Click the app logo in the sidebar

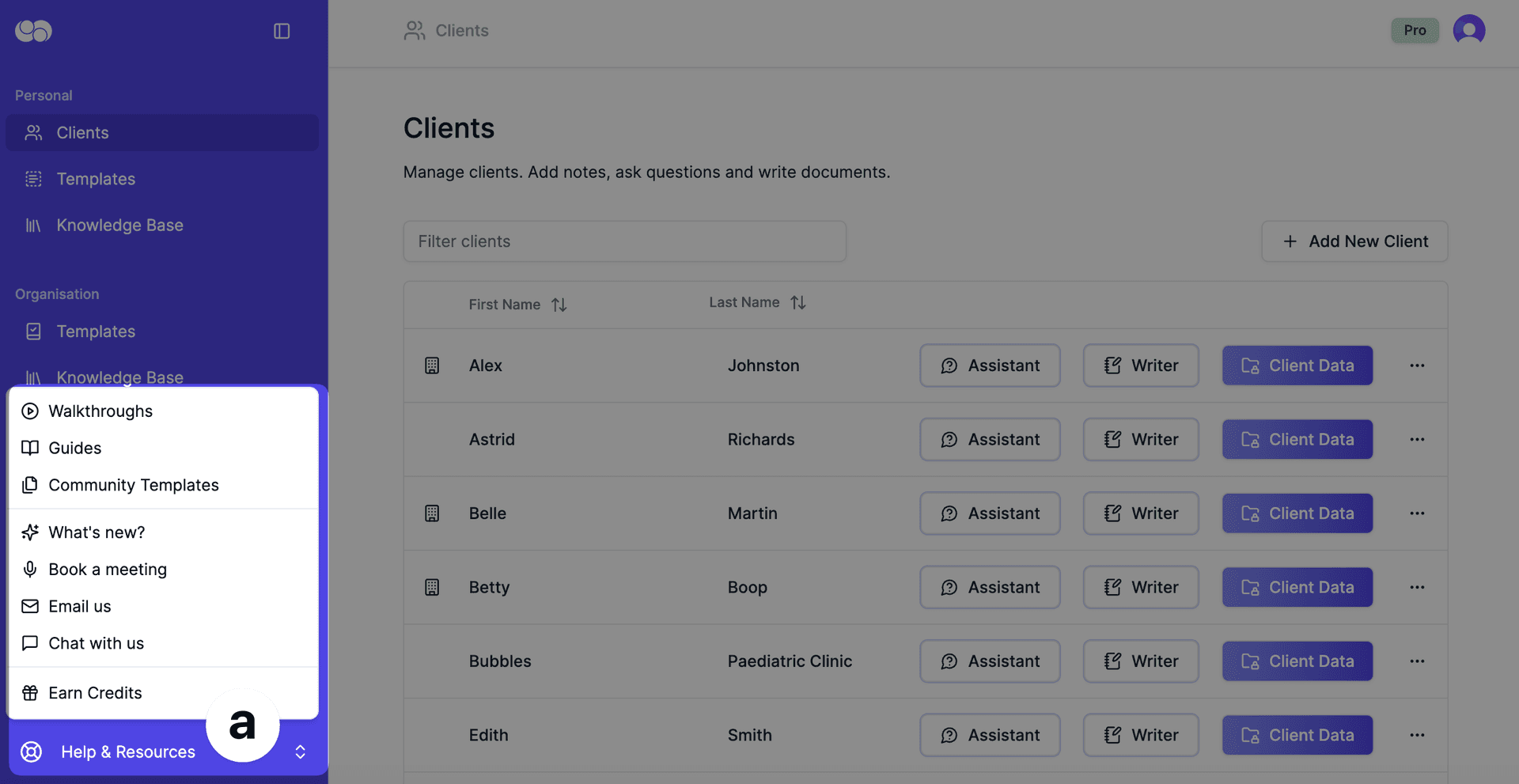pyautogui.click(x=33, y=31)
